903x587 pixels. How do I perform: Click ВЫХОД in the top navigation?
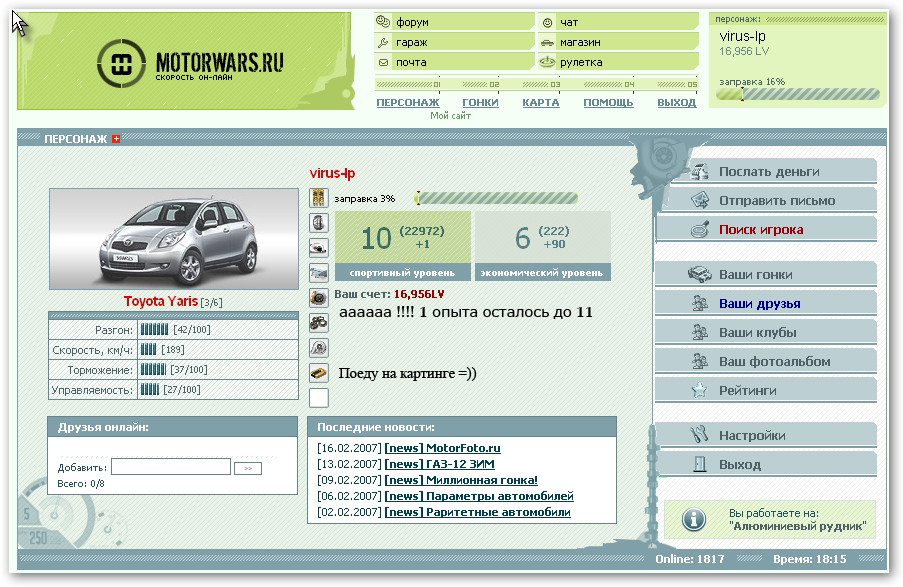pyautogui.click(x=677, y=103)
